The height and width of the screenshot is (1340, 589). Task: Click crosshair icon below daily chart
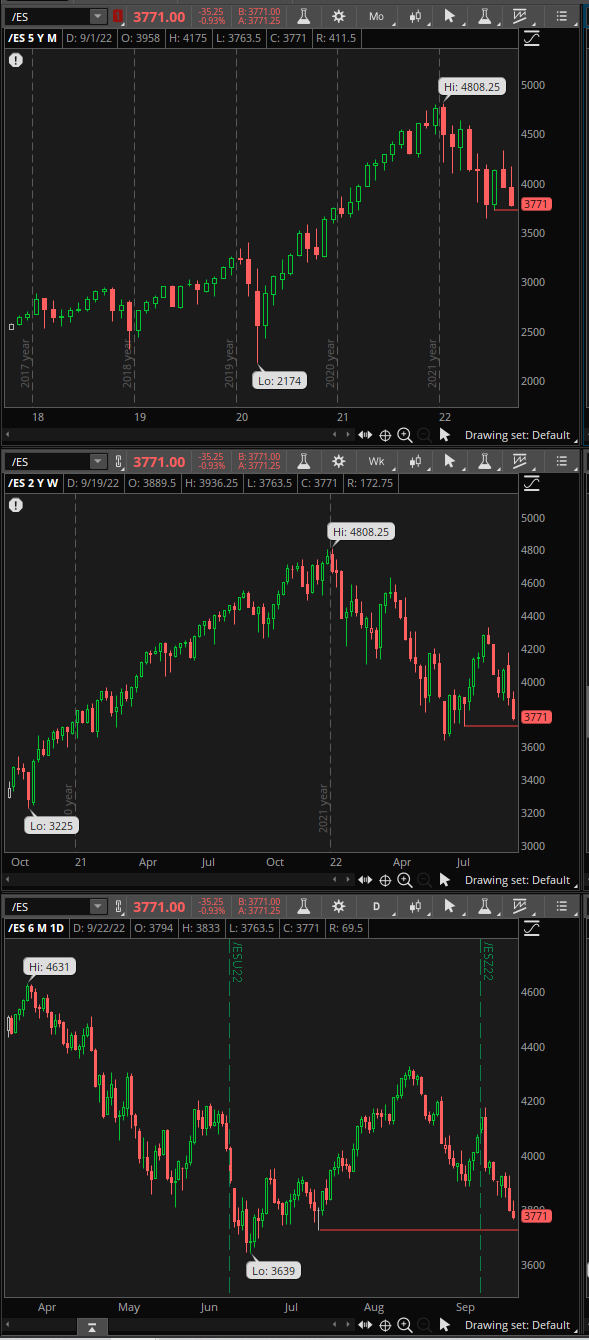tap(385, 1325)
